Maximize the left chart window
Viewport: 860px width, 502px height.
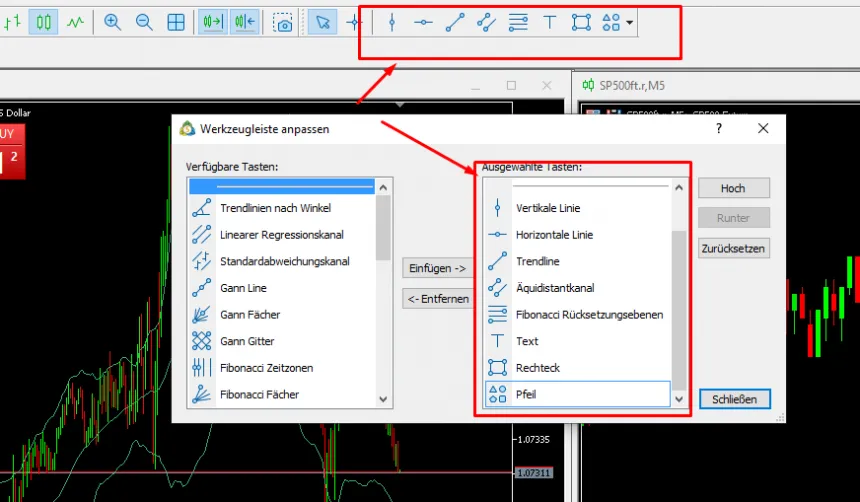pos(511,85)
